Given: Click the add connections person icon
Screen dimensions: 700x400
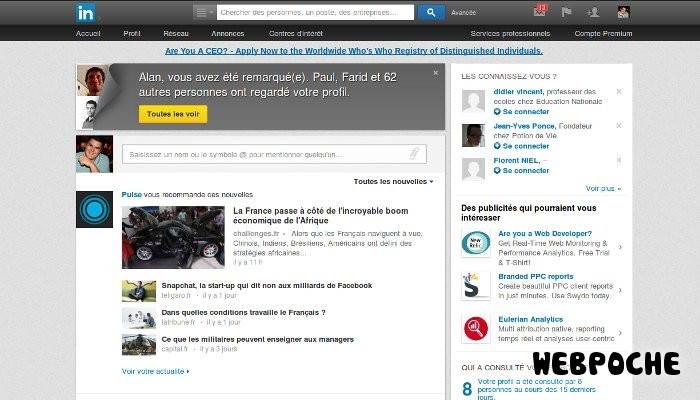Looking at the screenshot, I should pyautogui.click(x=593, y=12).
